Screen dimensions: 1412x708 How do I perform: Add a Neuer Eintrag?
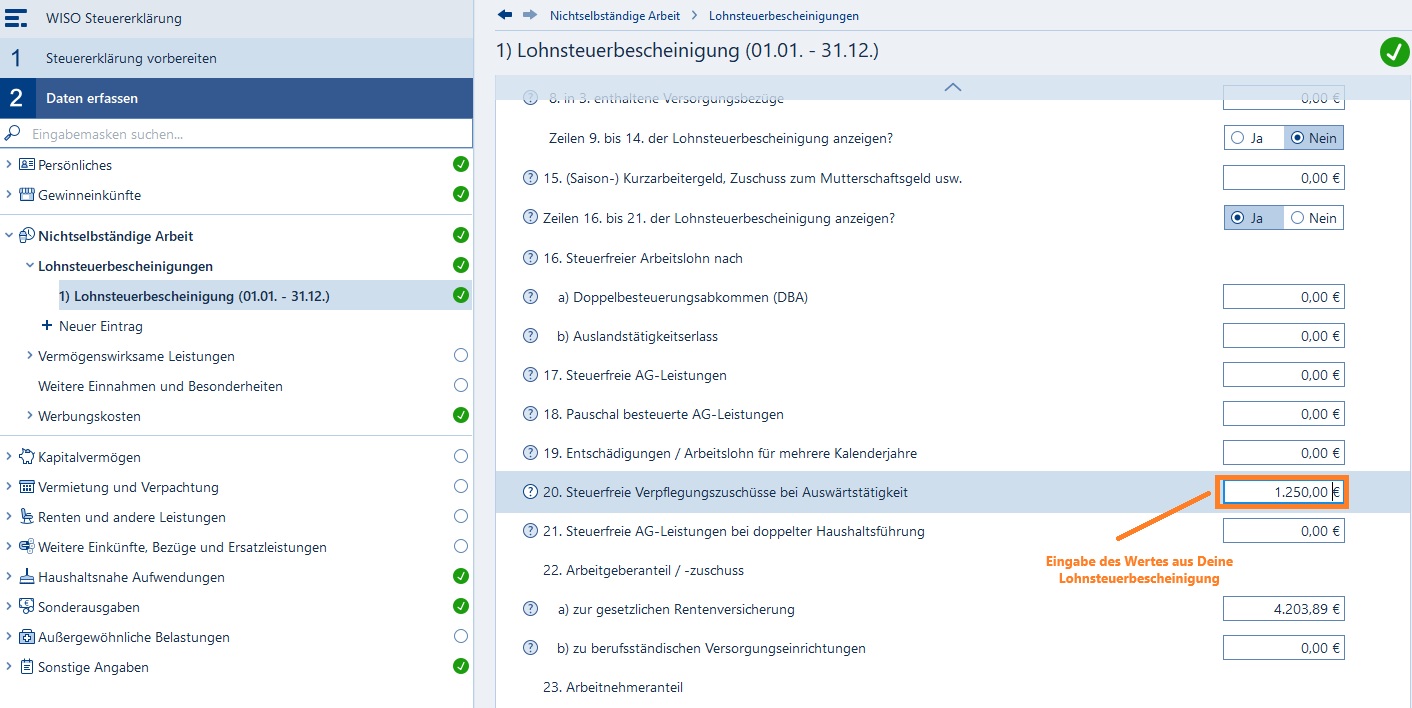[x=92, y=326]
